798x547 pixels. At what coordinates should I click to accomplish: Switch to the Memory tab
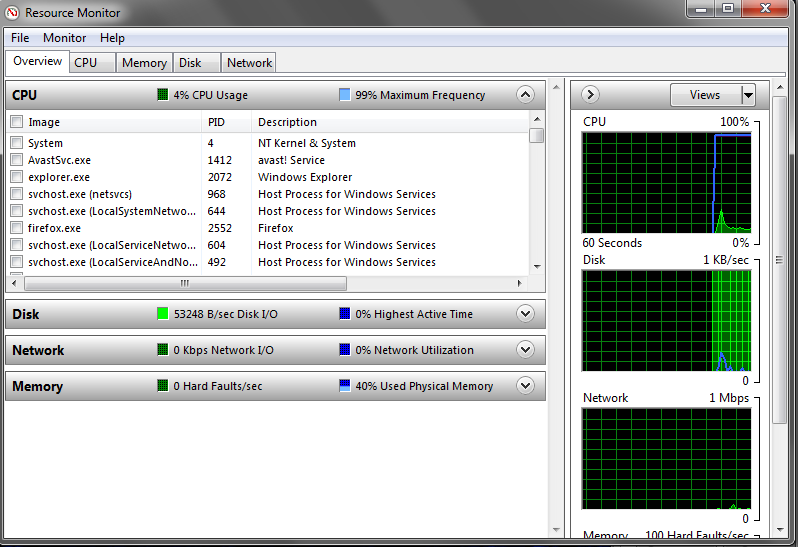(x=145, y=63)
